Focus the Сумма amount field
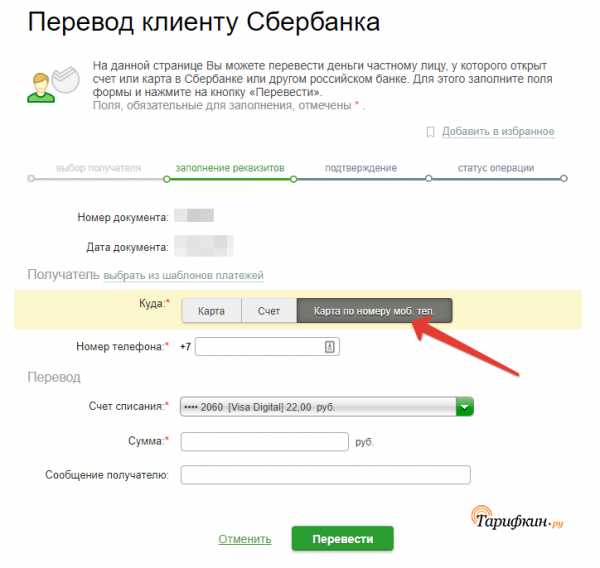Screen dimensions: 600x568 264,442
